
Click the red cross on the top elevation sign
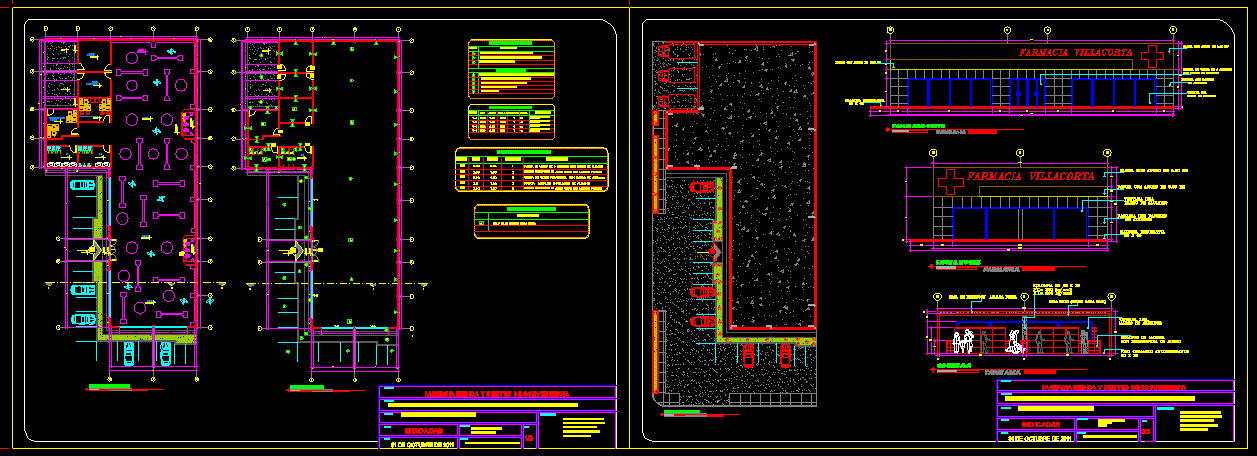[1154, 55]
